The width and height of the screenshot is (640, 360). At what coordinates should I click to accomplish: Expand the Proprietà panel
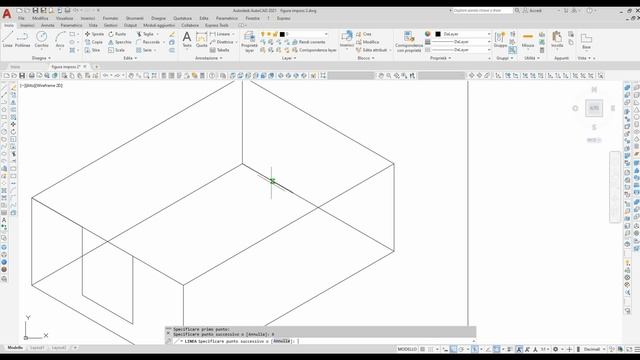pyautogui.click(x=440, y=58)
